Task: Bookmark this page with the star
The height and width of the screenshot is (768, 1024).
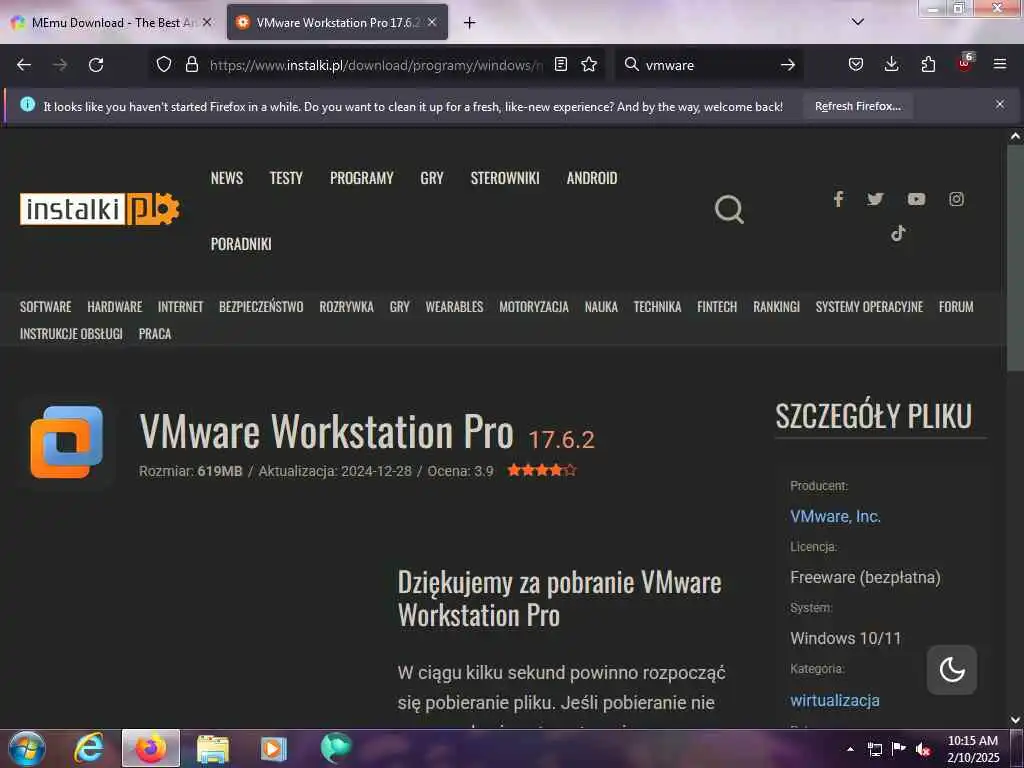Action: pos(589,65)
